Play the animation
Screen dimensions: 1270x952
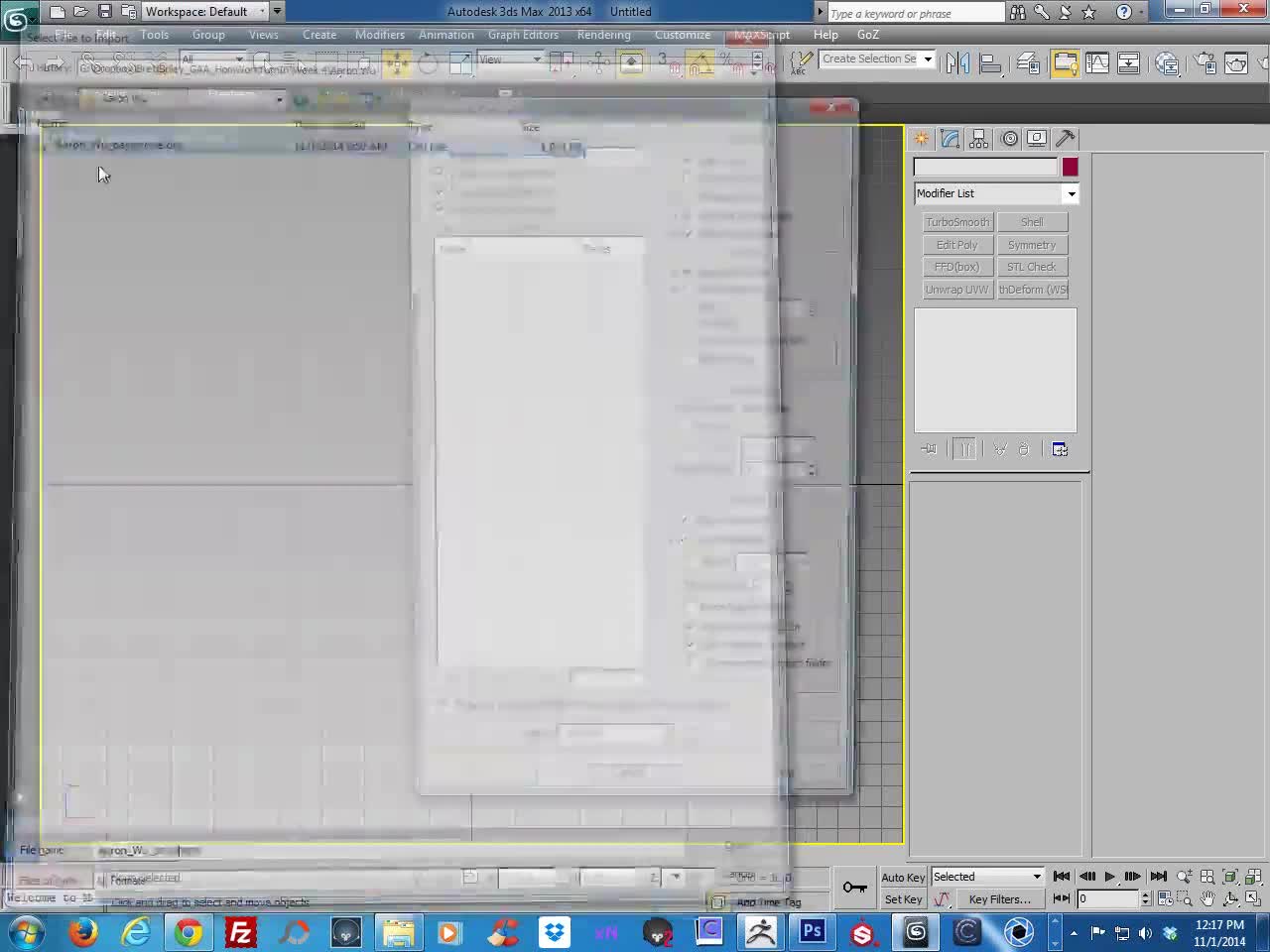pos(1110,877)
